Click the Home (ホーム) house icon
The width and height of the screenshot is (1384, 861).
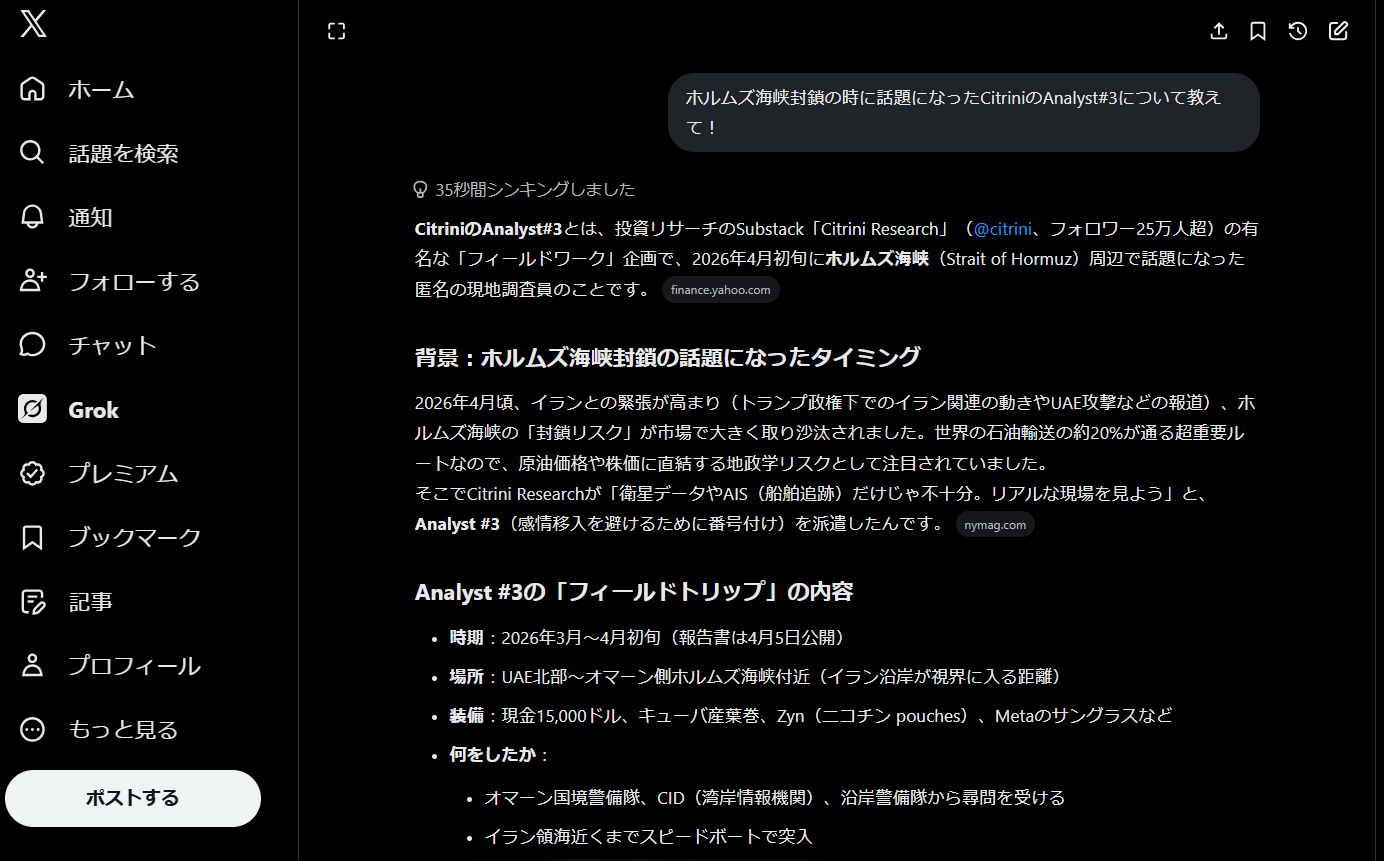coord(33,89)
